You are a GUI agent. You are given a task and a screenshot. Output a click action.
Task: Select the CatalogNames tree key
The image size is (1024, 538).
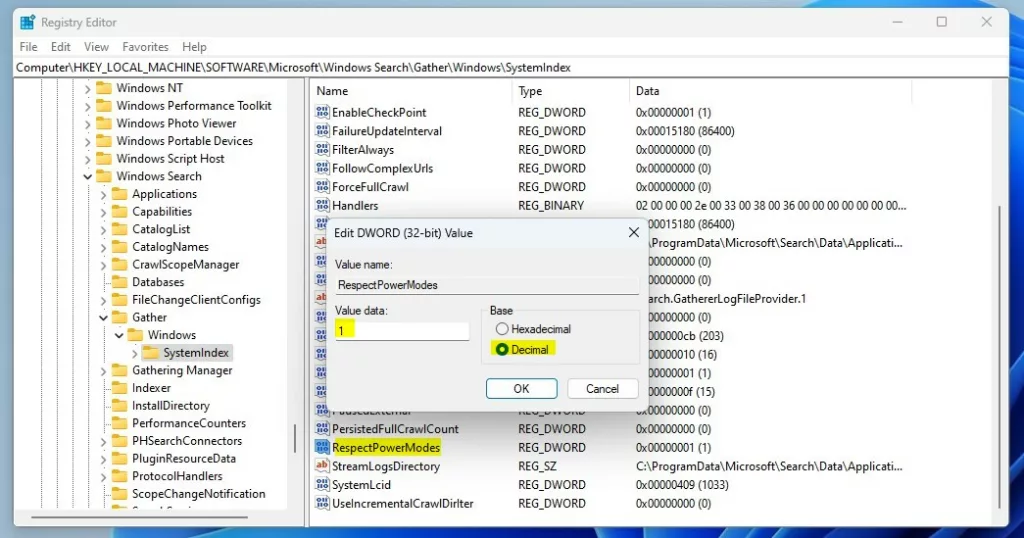[x=170, y=247]
